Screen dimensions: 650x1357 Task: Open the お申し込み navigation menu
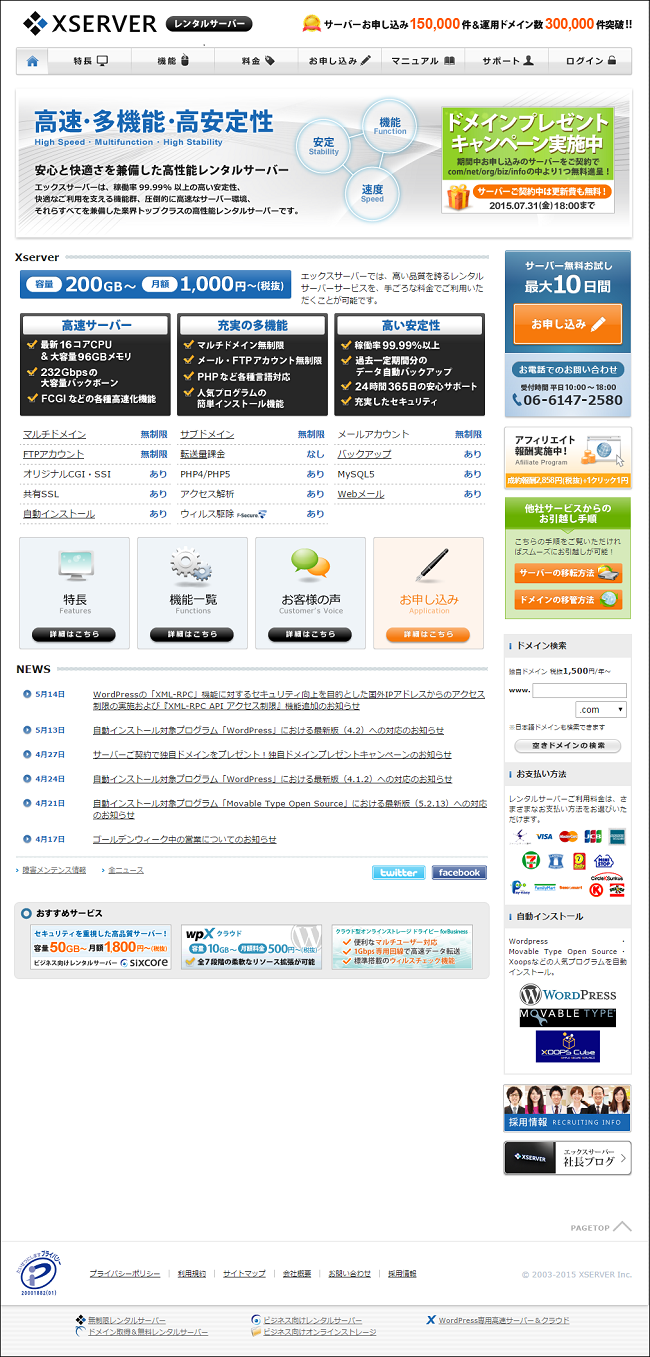(x=339, y=61)
